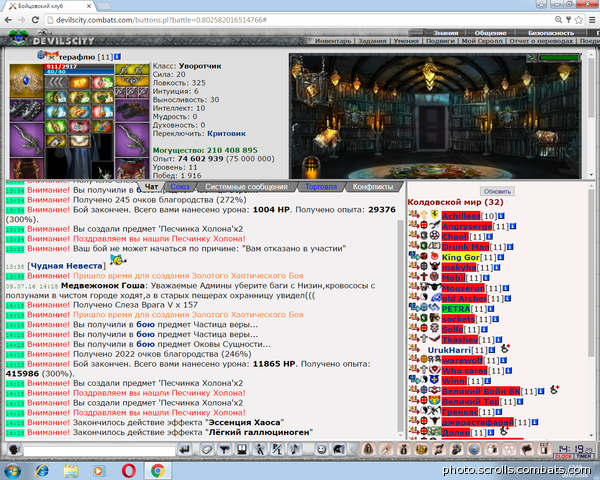Click the Чудная Невеста name in chat
Screen dimensions: 600x480
click(x=67, y=266)
